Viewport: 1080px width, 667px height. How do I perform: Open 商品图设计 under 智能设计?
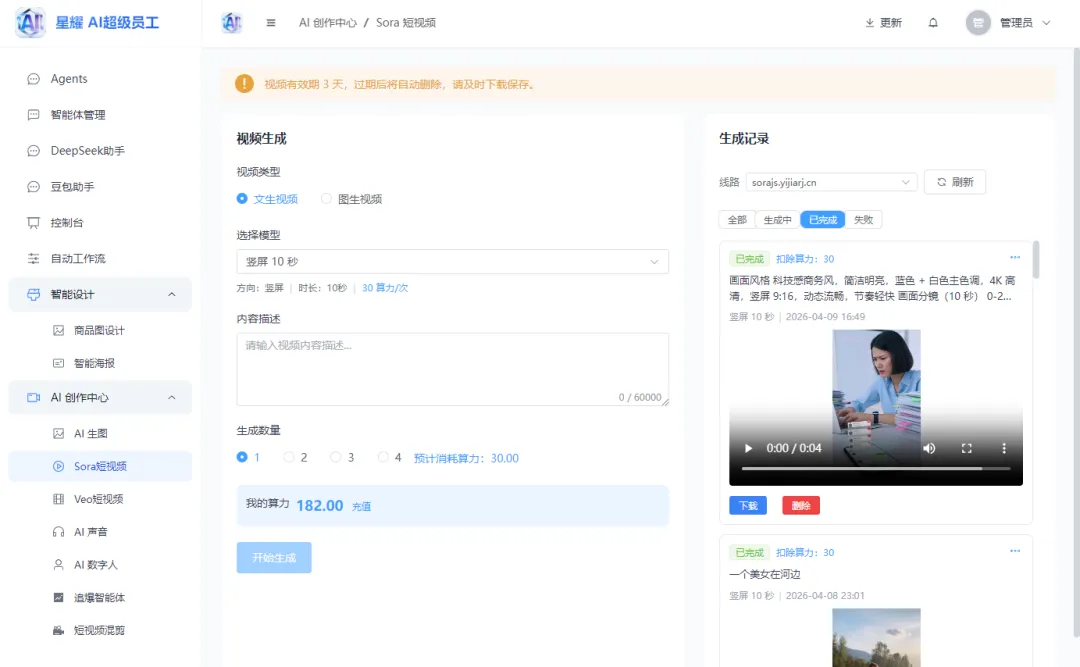pyautogui.click(x=91, y=328)
